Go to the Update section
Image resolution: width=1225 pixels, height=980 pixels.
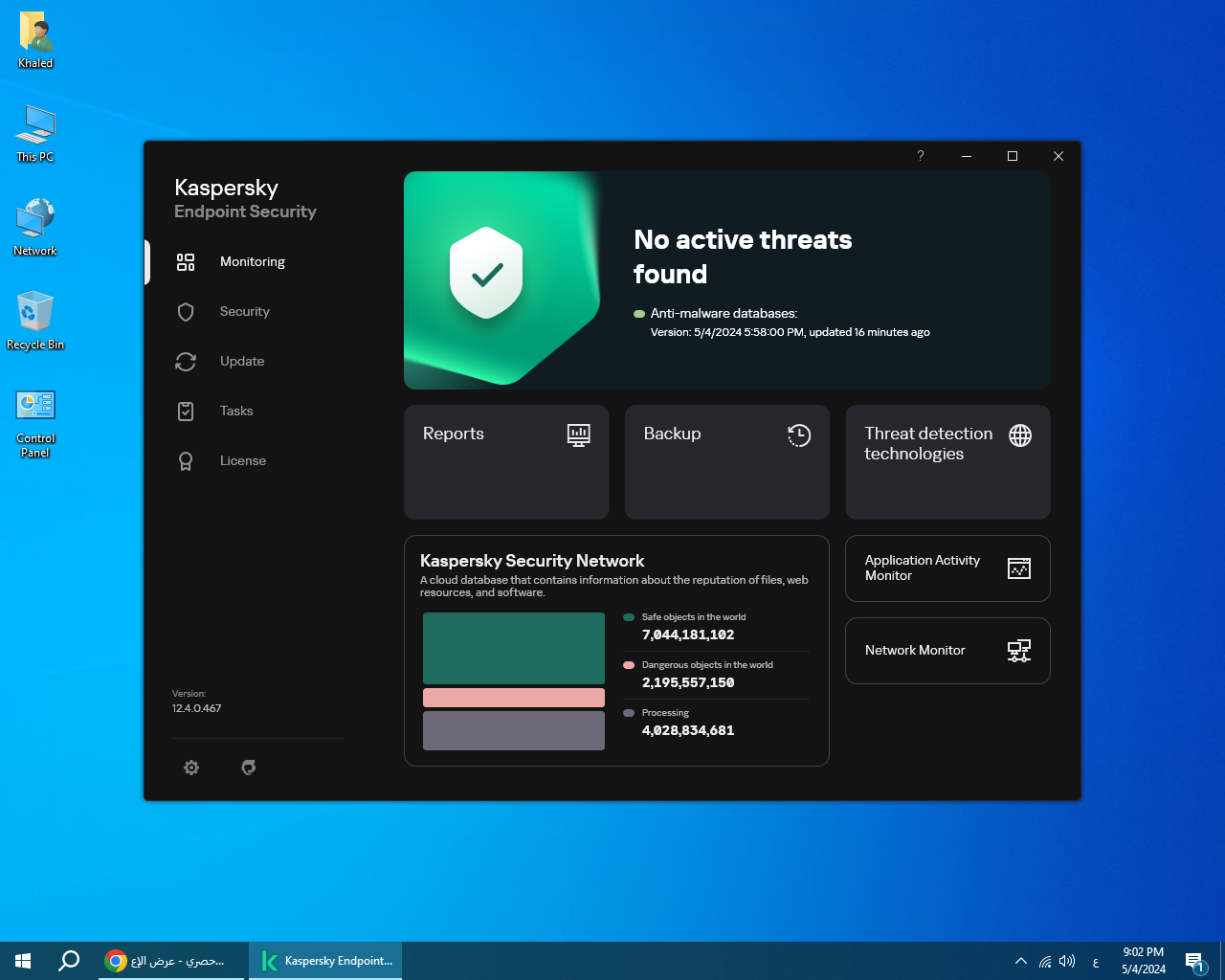(x=242, y=361)
